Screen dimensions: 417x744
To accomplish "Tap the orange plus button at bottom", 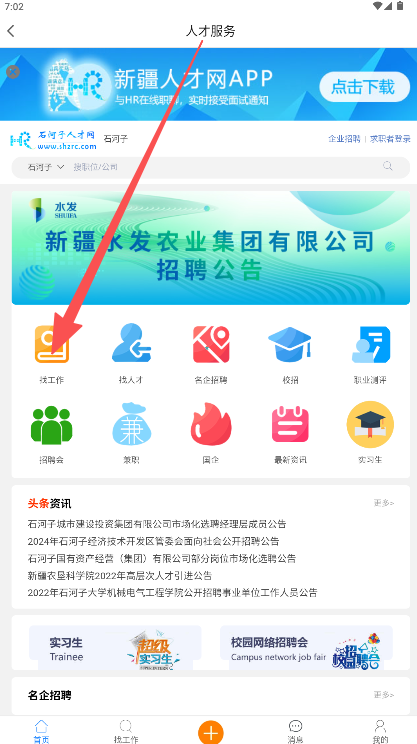I will [211, 732].
